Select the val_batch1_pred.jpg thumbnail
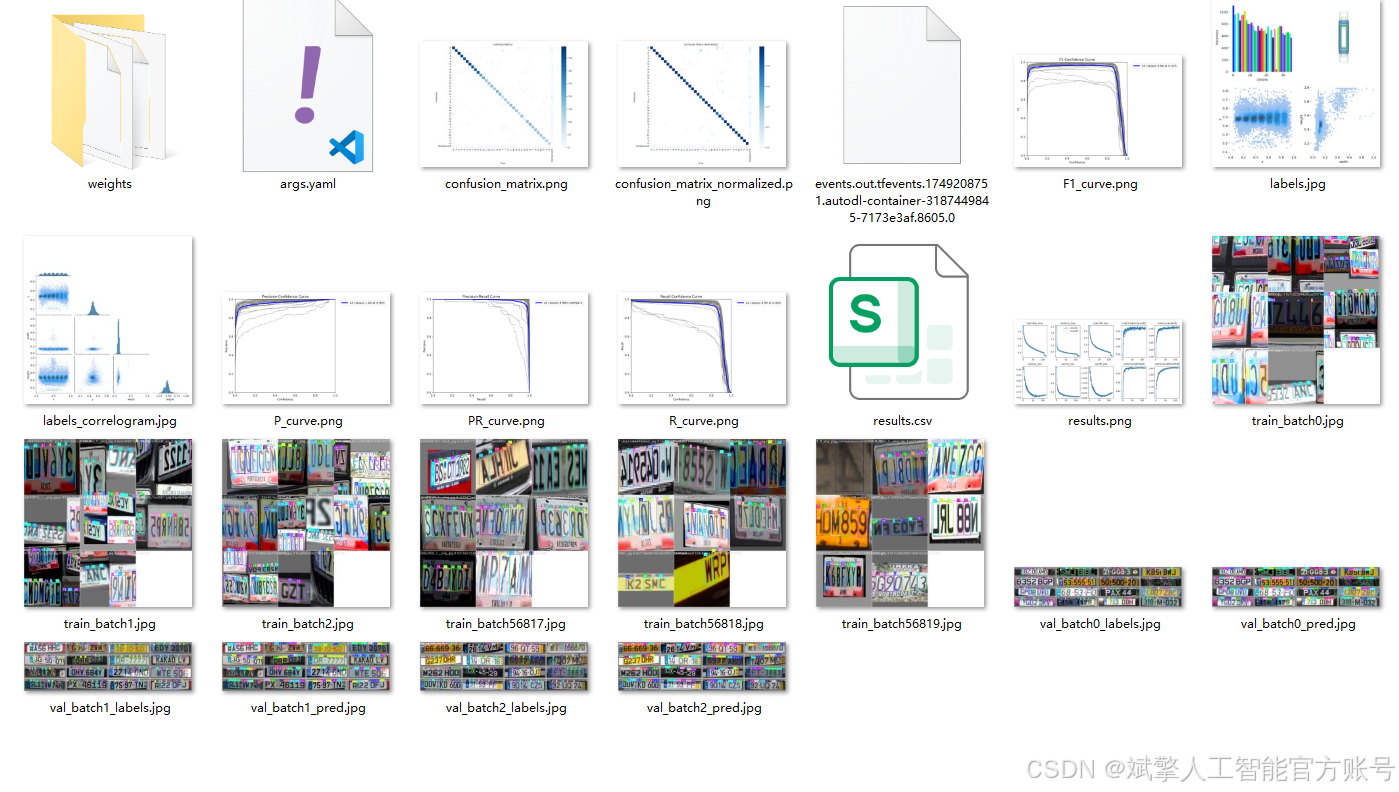Screen dimensions: 1399x792 pyautogui.click(x=306, y=667)
